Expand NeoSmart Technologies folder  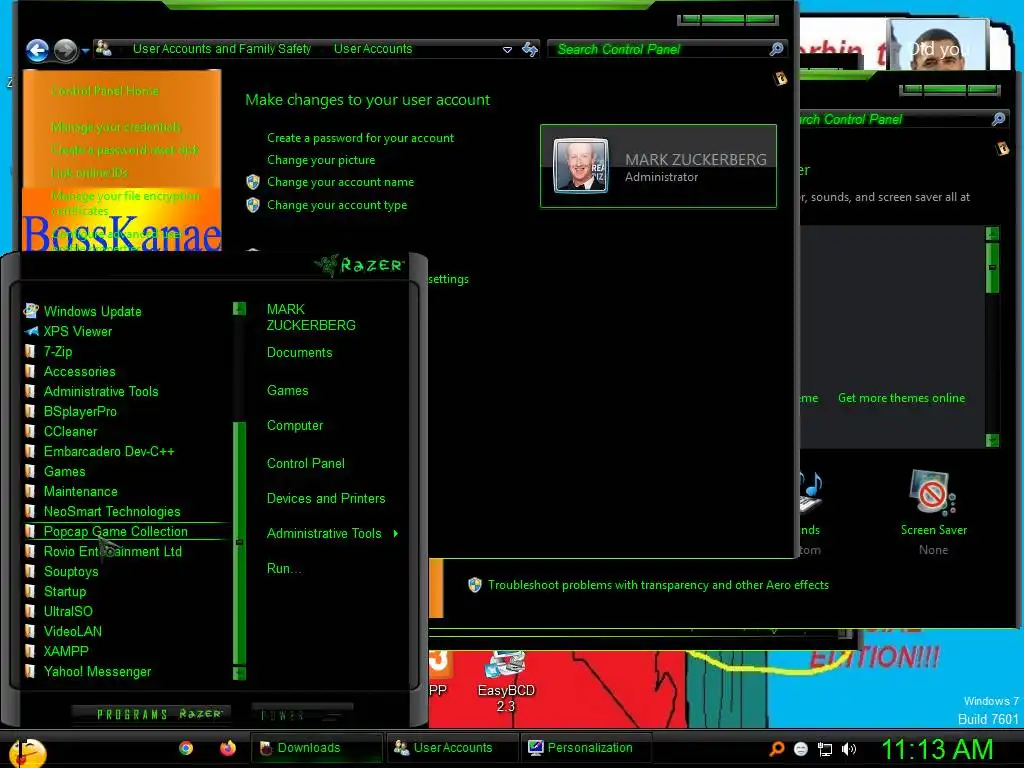(112, 511)
